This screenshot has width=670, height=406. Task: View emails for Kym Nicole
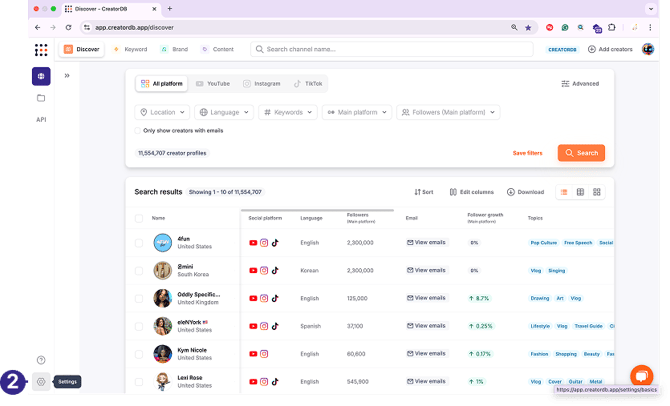click(x=426, y=354)
